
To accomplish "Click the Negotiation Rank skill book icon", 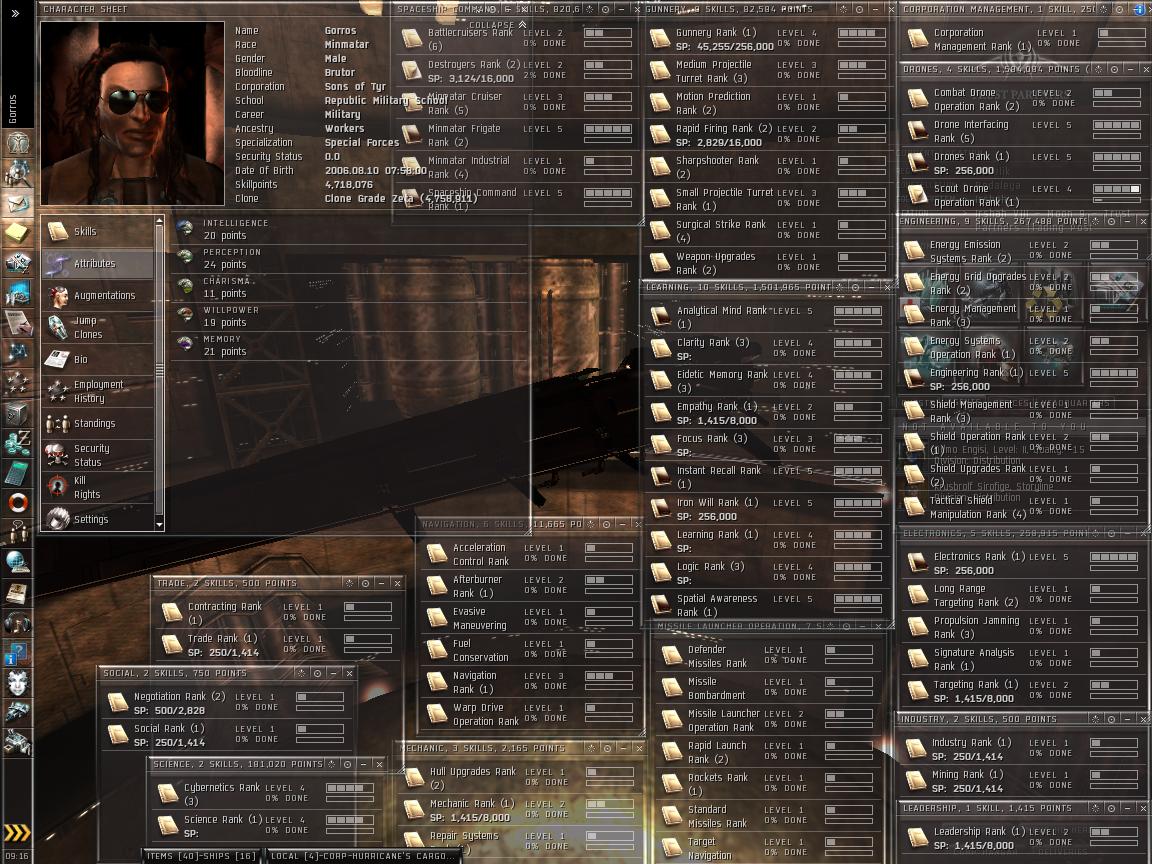I will [x=118, y=702].
